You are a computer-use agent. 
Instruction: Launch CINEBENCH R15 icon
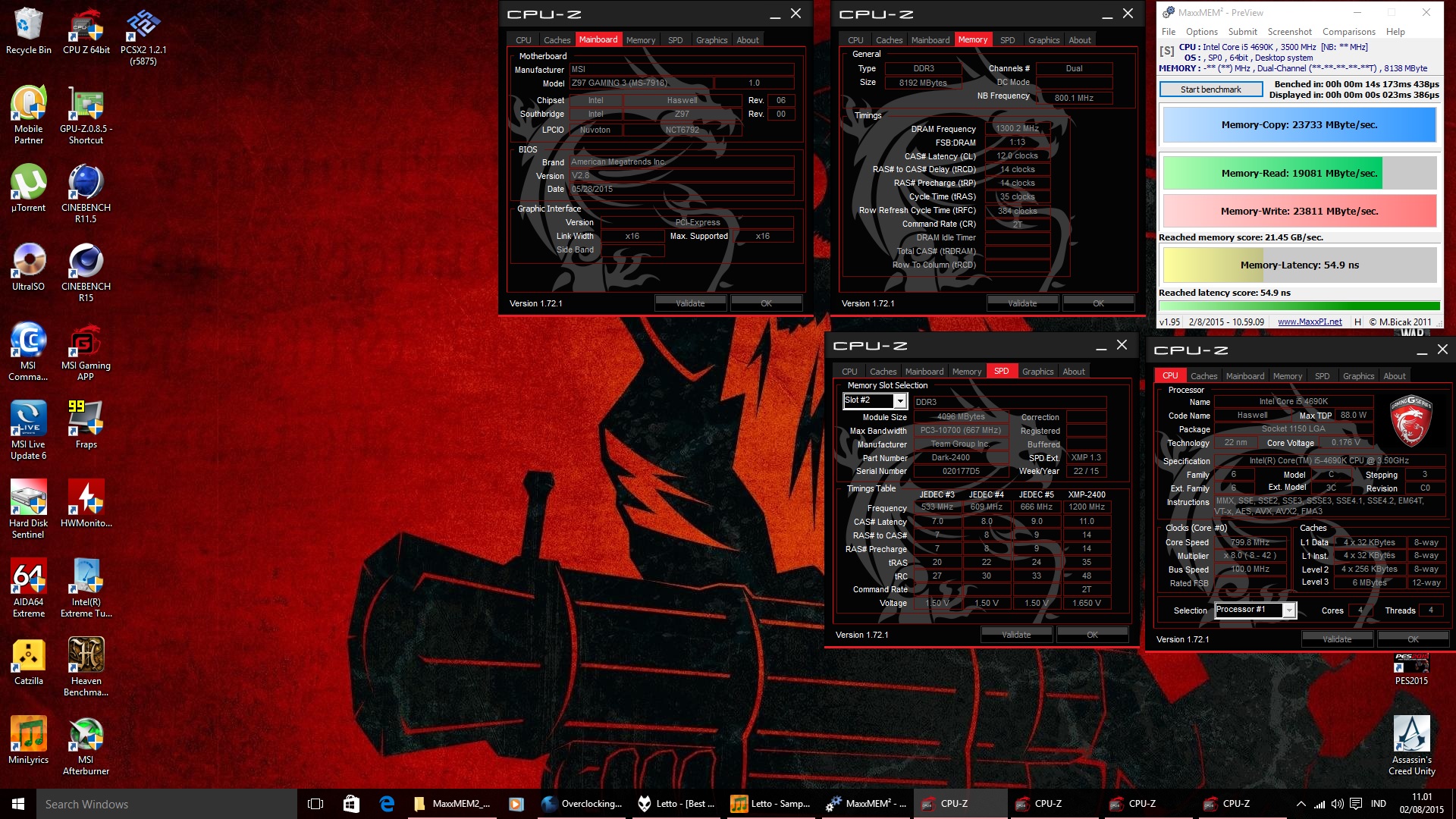(86, 272)
